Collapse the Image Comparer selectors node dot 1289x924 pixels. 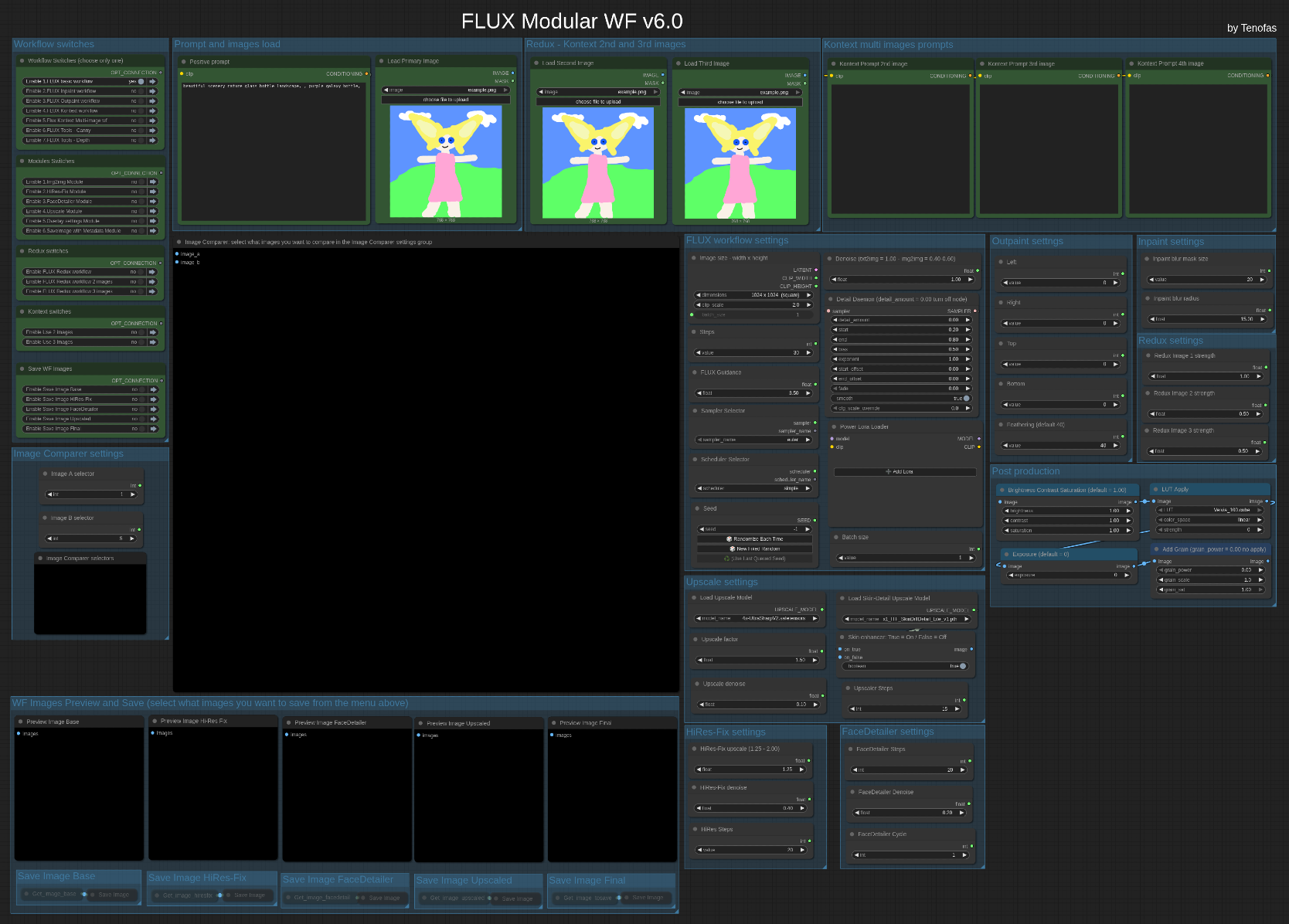(x=41, y=558)
